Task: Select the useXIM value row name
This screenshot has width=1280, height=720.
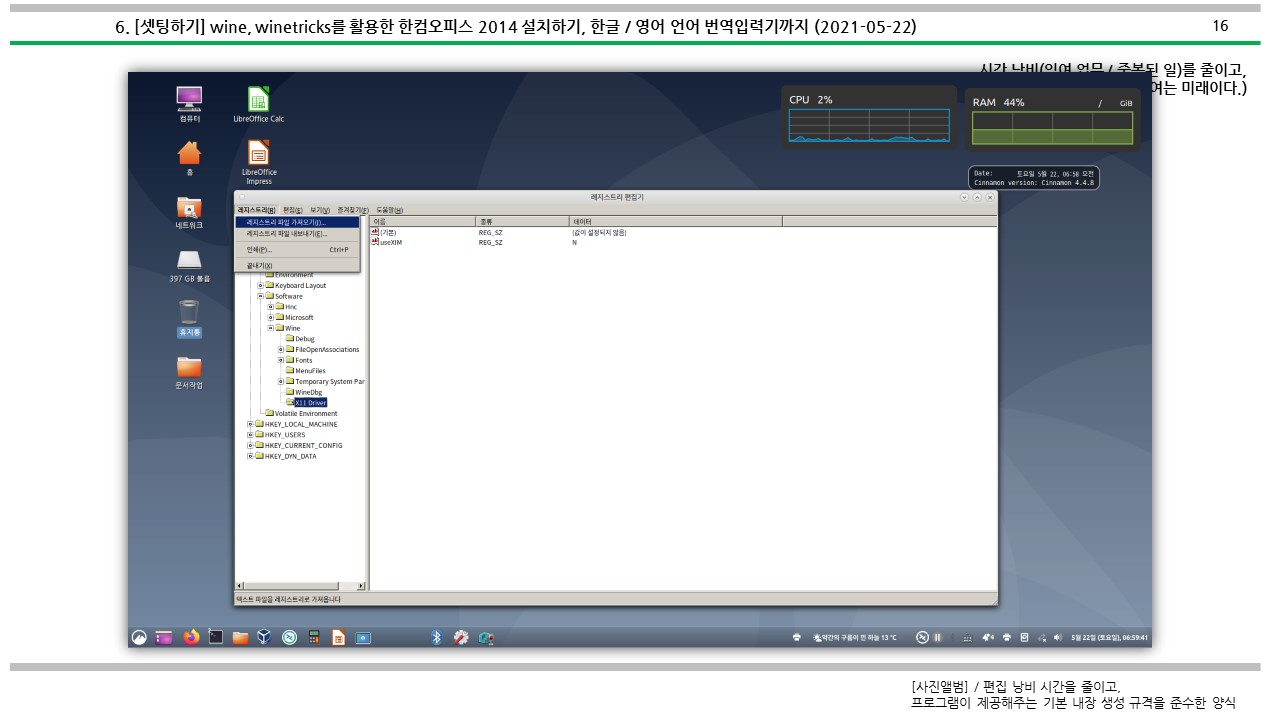Action: pos(392,242)
